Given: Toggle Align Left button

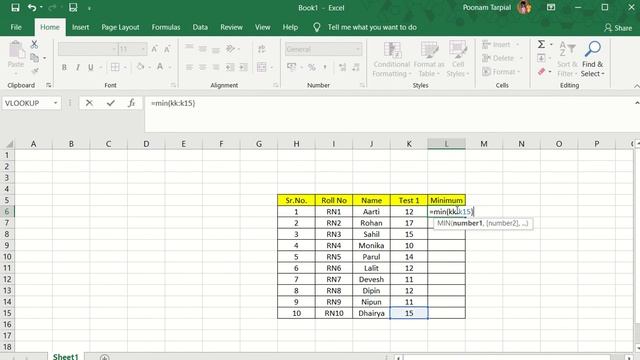Looking at the screenshot, I should [x=189, y=67].
